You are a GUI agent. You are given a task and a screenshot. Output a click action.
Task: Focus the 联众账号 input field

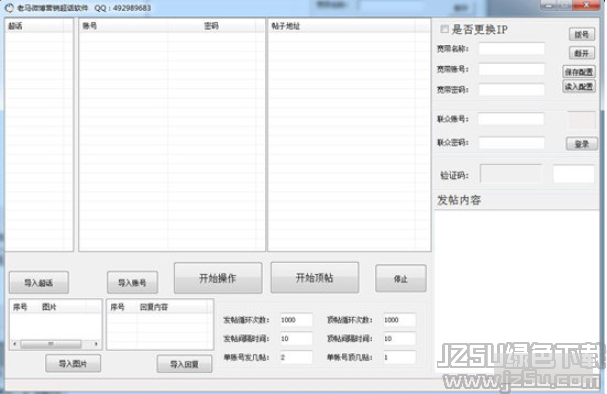click(511, 119)
